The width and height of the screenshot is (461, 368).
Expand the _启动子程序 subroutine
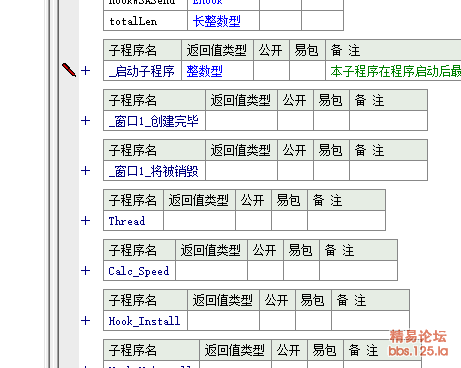click(86, 71)
